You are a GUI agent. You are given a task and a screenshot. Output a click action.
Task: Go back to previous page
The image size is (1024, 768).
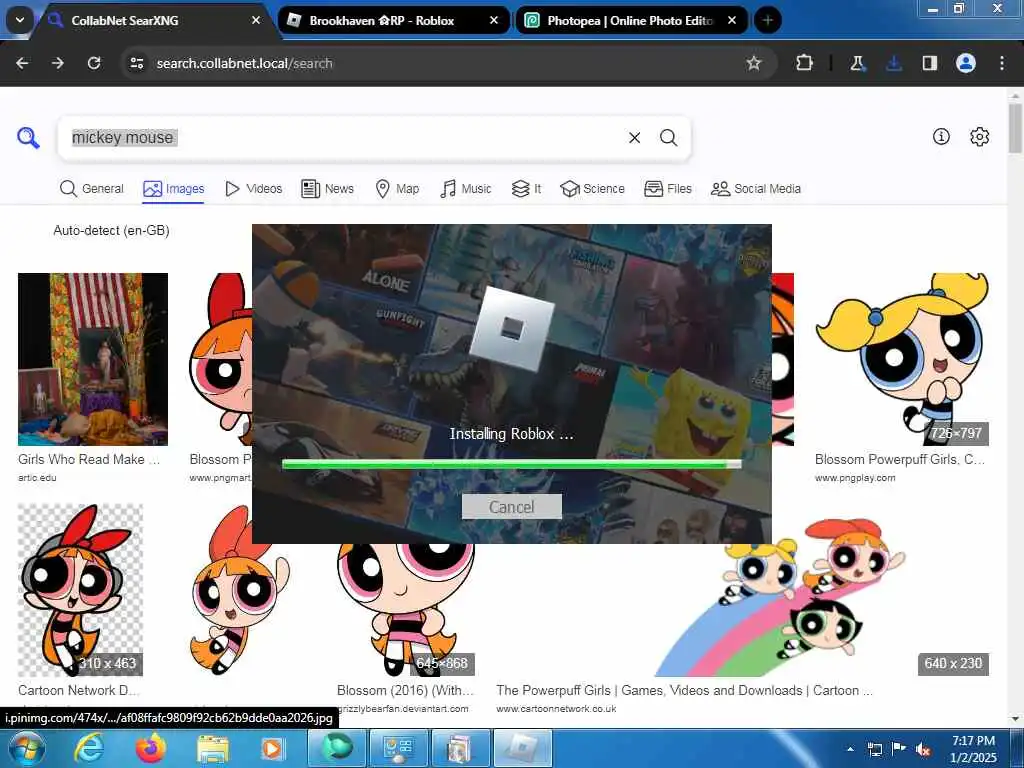[x=22, y=63]
